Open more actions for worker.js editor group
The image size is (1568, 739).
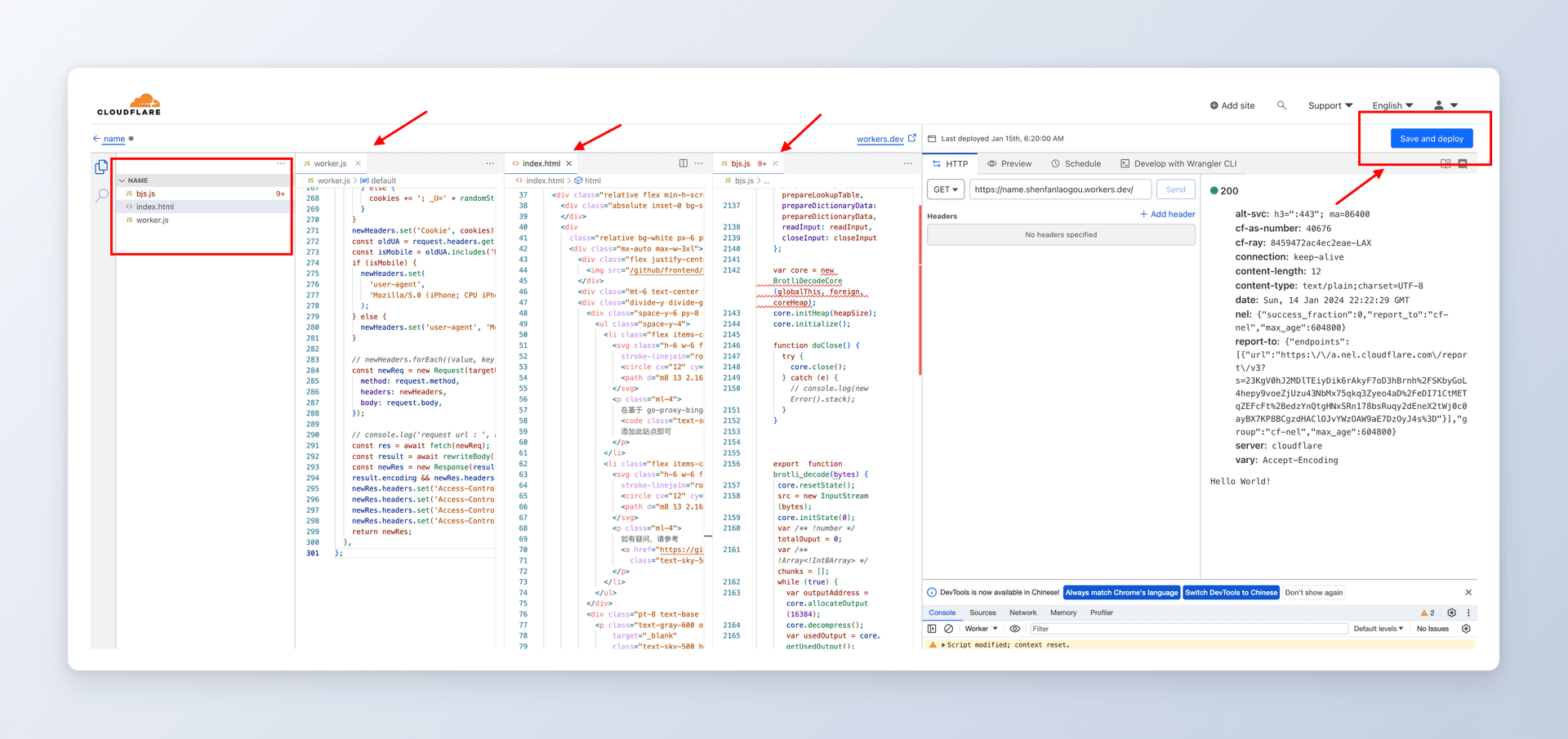[490, 163]
